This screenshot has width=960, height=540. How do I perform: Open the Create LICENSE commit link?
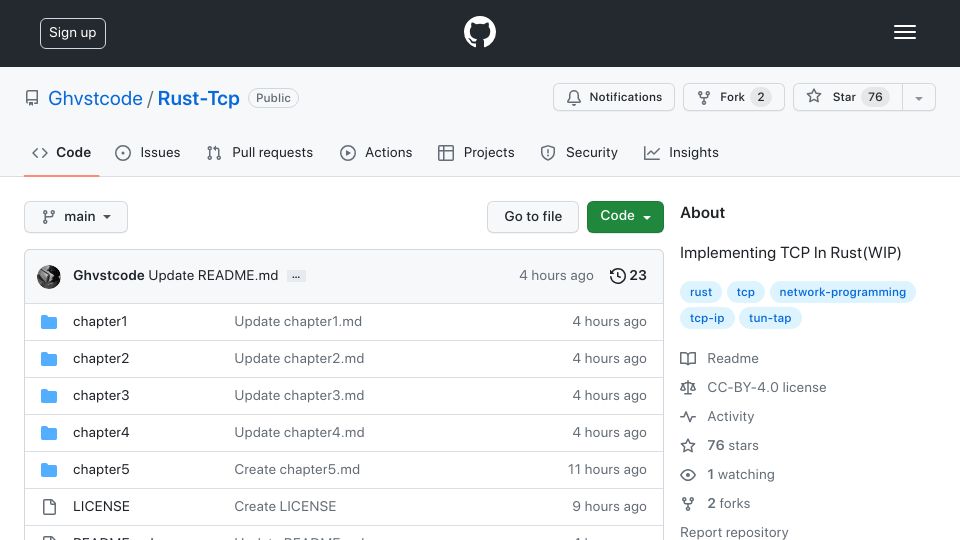(x=285, y=506)
